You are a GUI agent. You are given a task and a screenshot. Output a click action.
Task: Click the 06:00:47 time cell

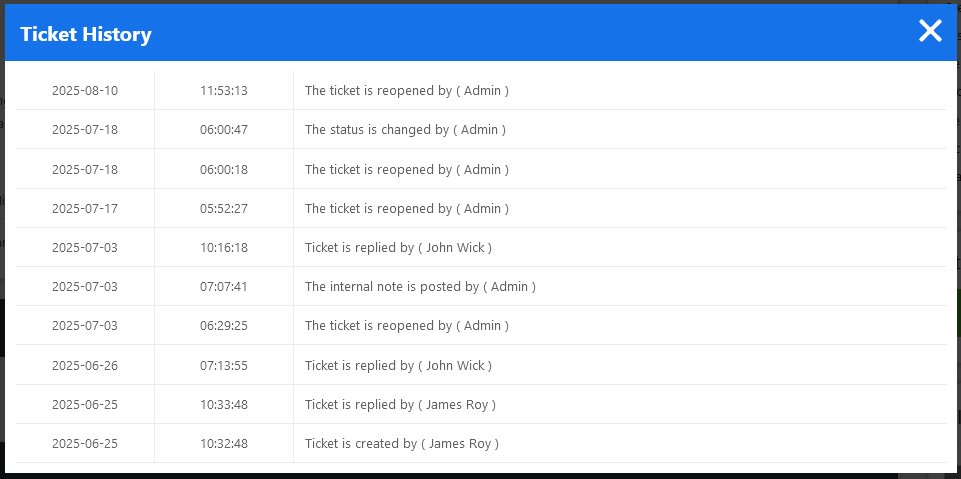click(224, 130)
